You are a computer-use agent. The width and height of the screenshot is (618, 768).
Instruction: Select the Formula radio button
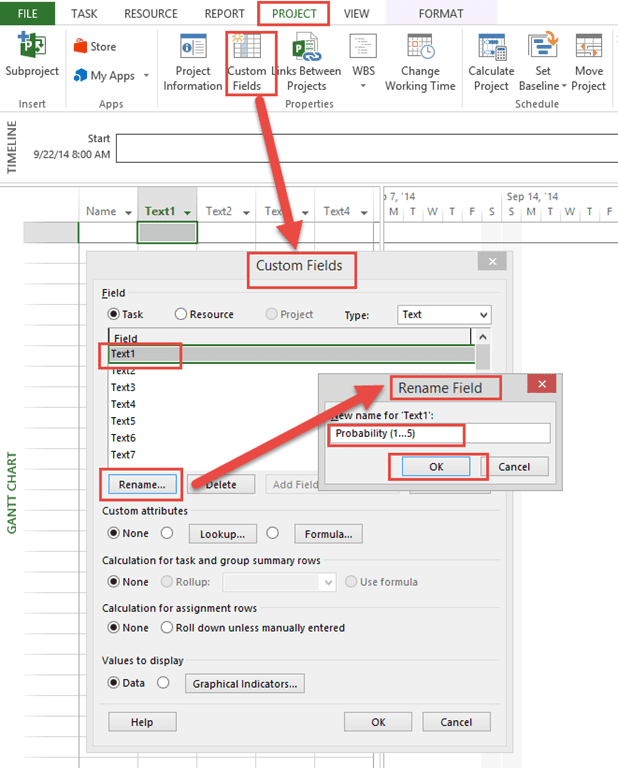273,533
